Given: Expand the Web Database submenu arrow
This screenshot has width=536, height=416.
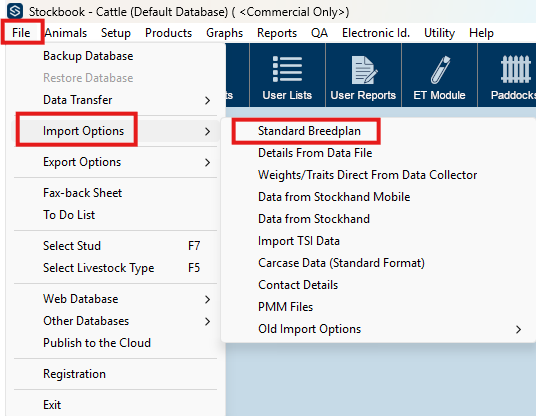Looking at the screenshot, I should coord(207,299).
